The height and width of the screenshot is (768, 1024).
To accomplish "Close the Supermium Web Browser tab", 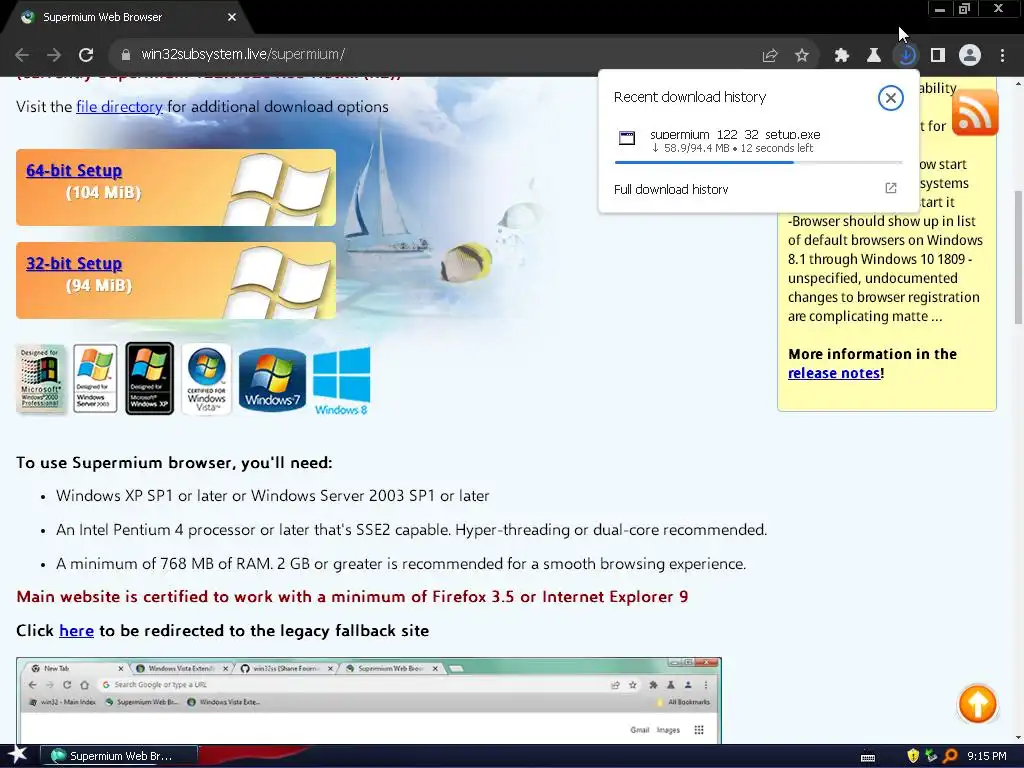I will 232,17.
